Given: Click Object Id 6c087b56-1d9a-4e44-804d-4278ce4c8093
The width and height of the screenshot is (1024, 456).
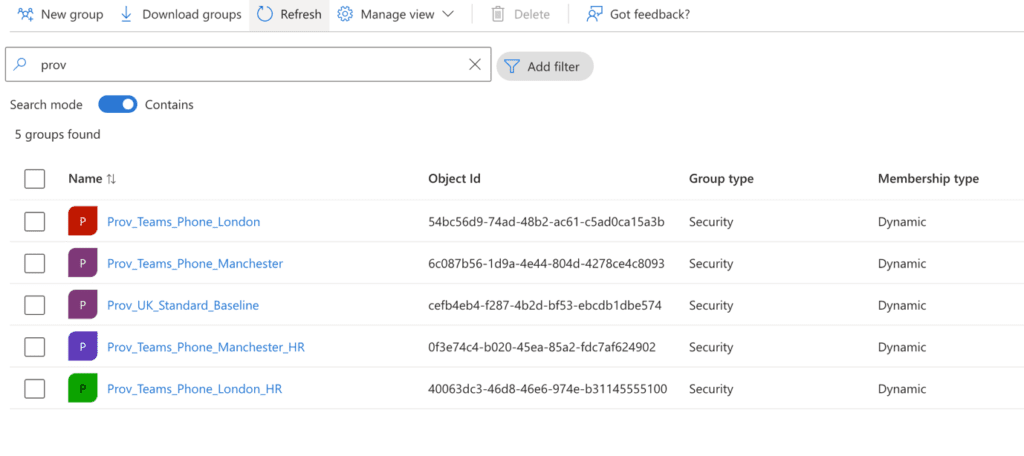Looking at the screenshot, I should coord(546,264).
